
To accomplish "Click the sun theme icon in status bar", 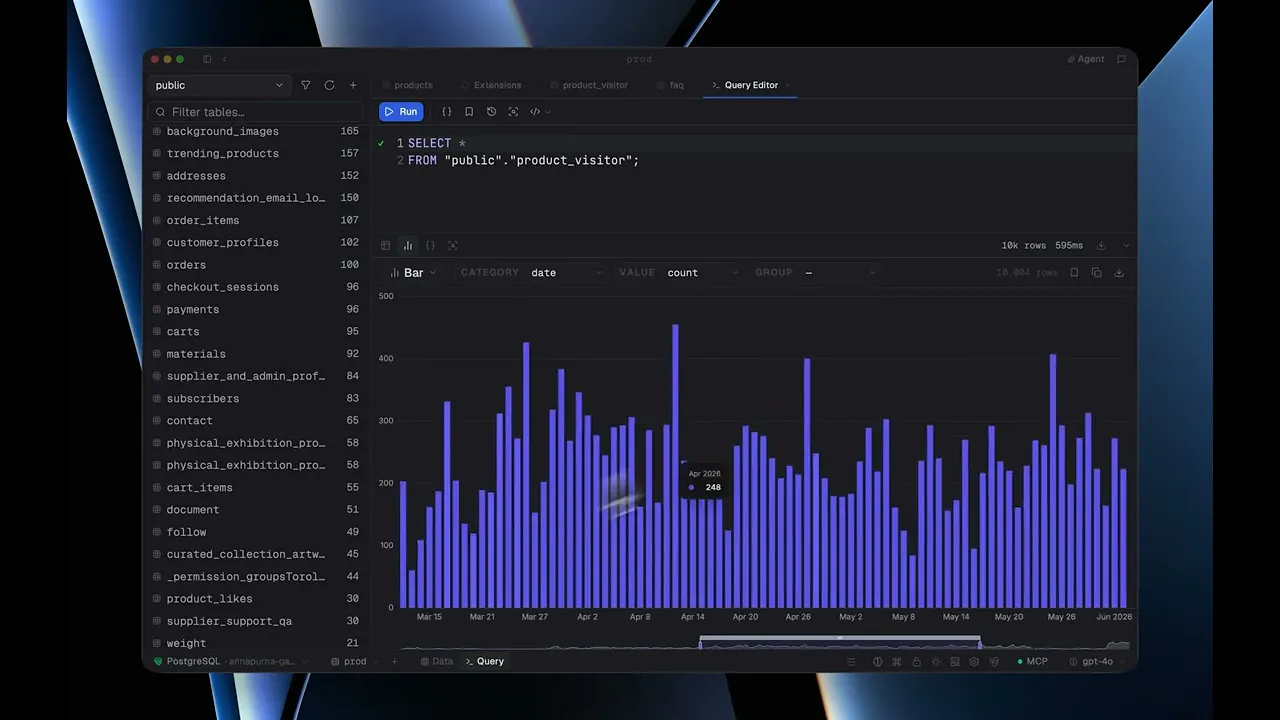I will pyautogui.click(x=935, y=662).
